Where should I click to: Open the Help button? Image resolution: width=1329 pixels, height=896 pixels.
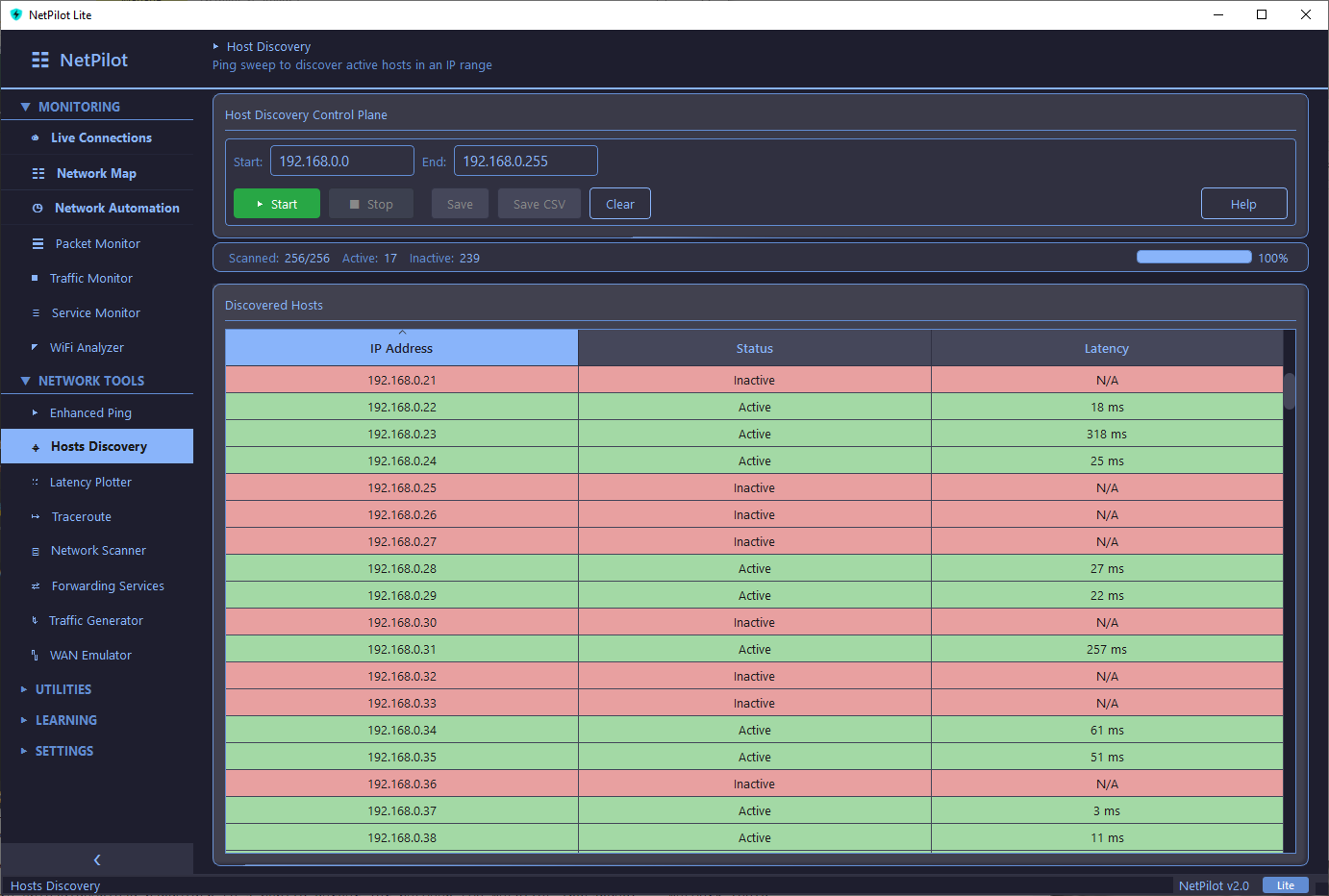click(1242, 204)
